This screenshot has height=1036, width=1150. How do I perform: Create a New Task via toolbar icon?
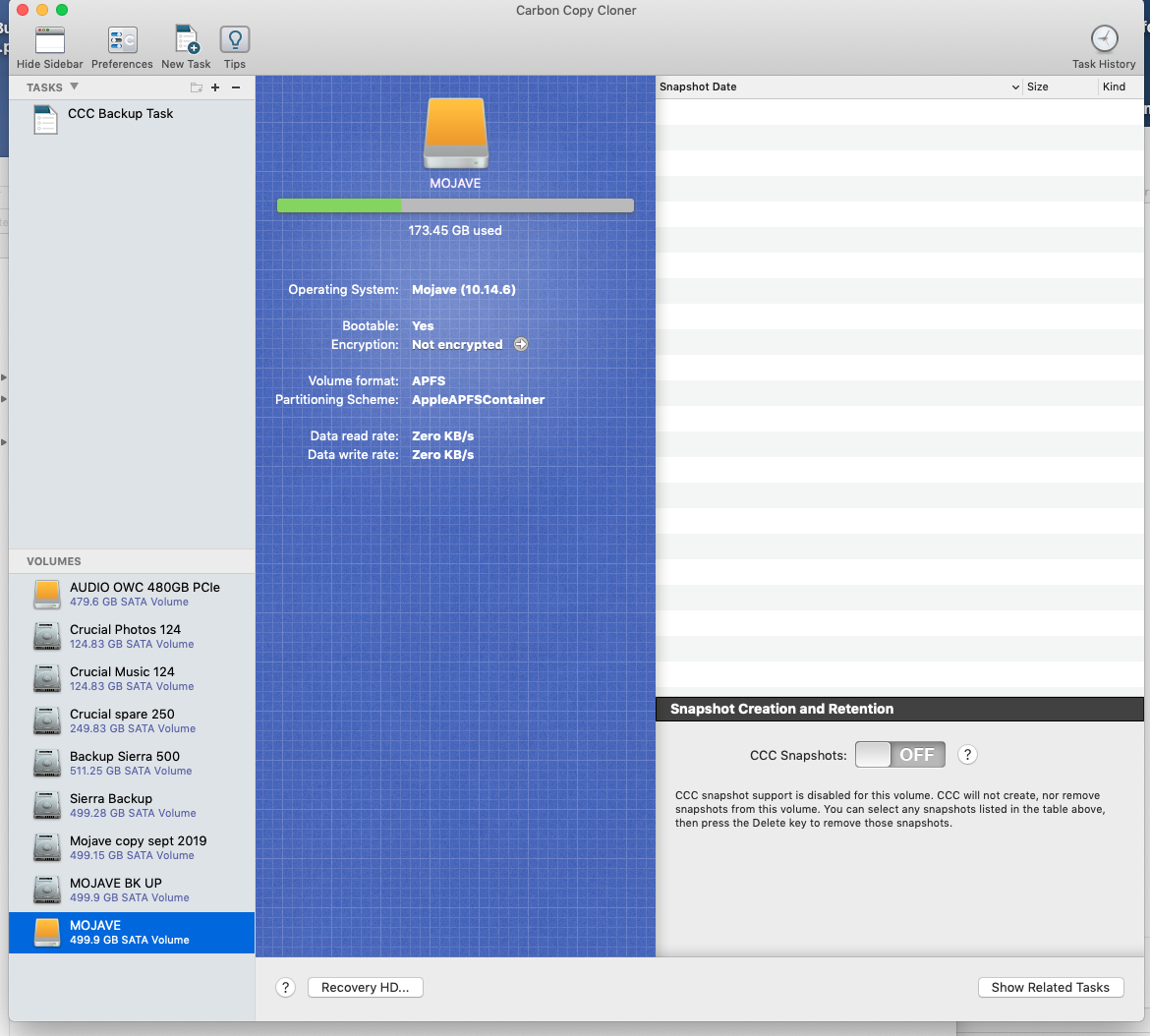click(187, 39)
